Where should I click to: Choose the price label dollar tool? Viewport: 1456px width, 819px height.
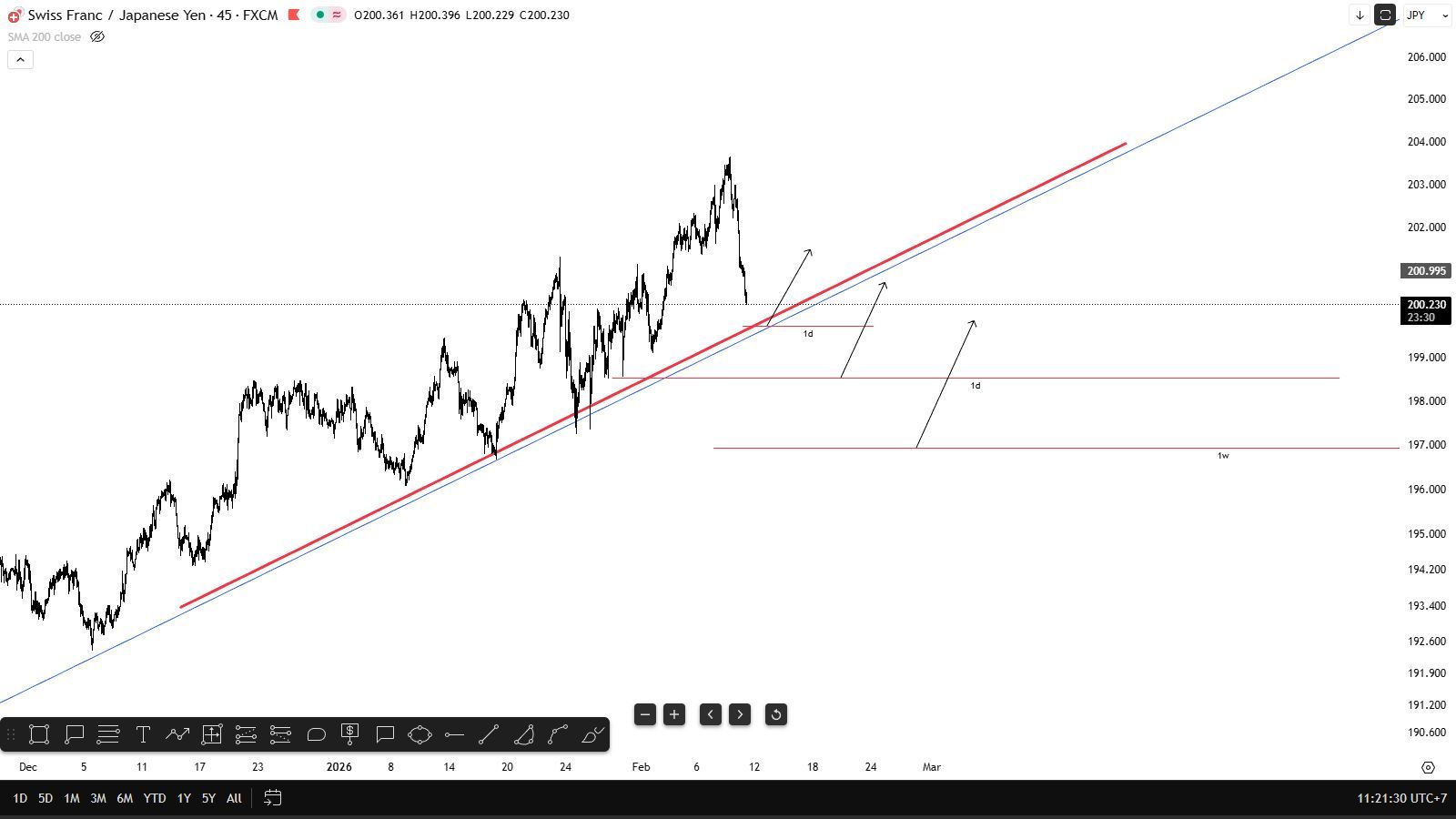[x=350, y=734]
